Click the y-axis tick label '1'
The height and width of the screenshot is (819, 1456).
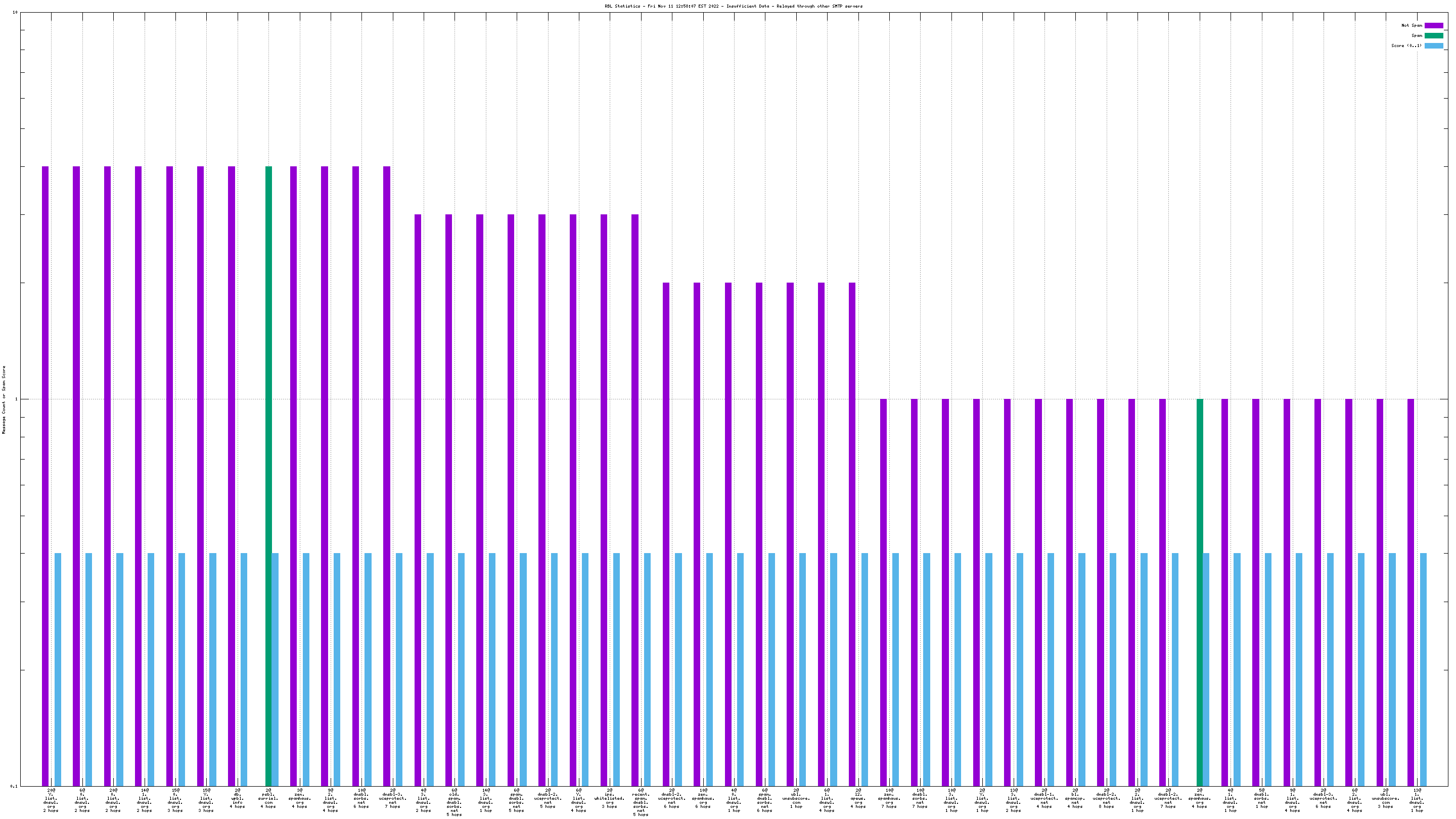pyautogui.click(x=16, y=399)
